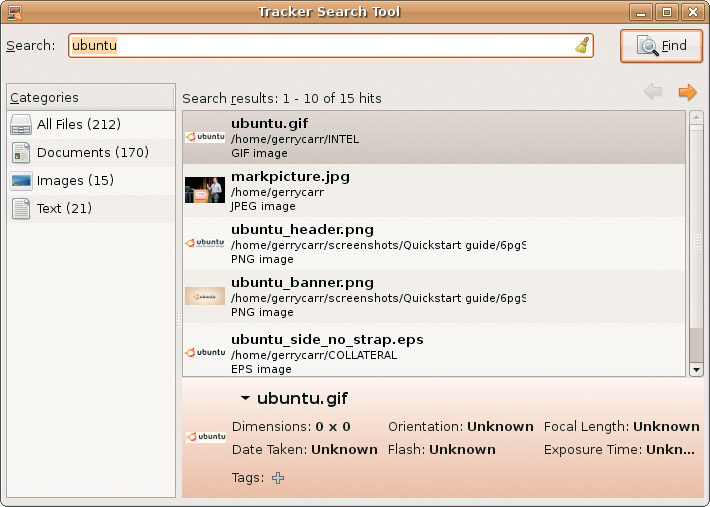This screenshot has height=507, width=710.
Task: Minimize the Tracker Search Tool window
Action: click(x=641, y=12)
